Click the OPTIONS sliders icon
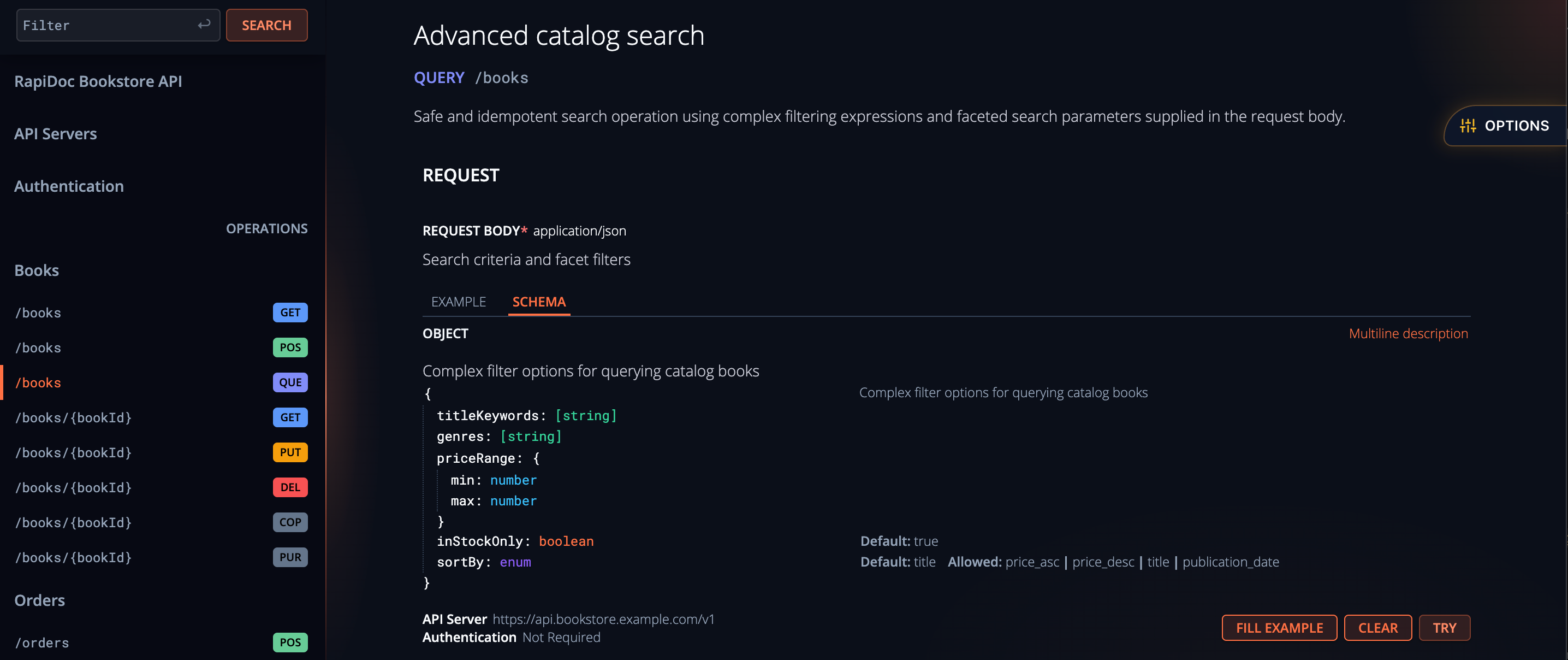 (1468, 126)
